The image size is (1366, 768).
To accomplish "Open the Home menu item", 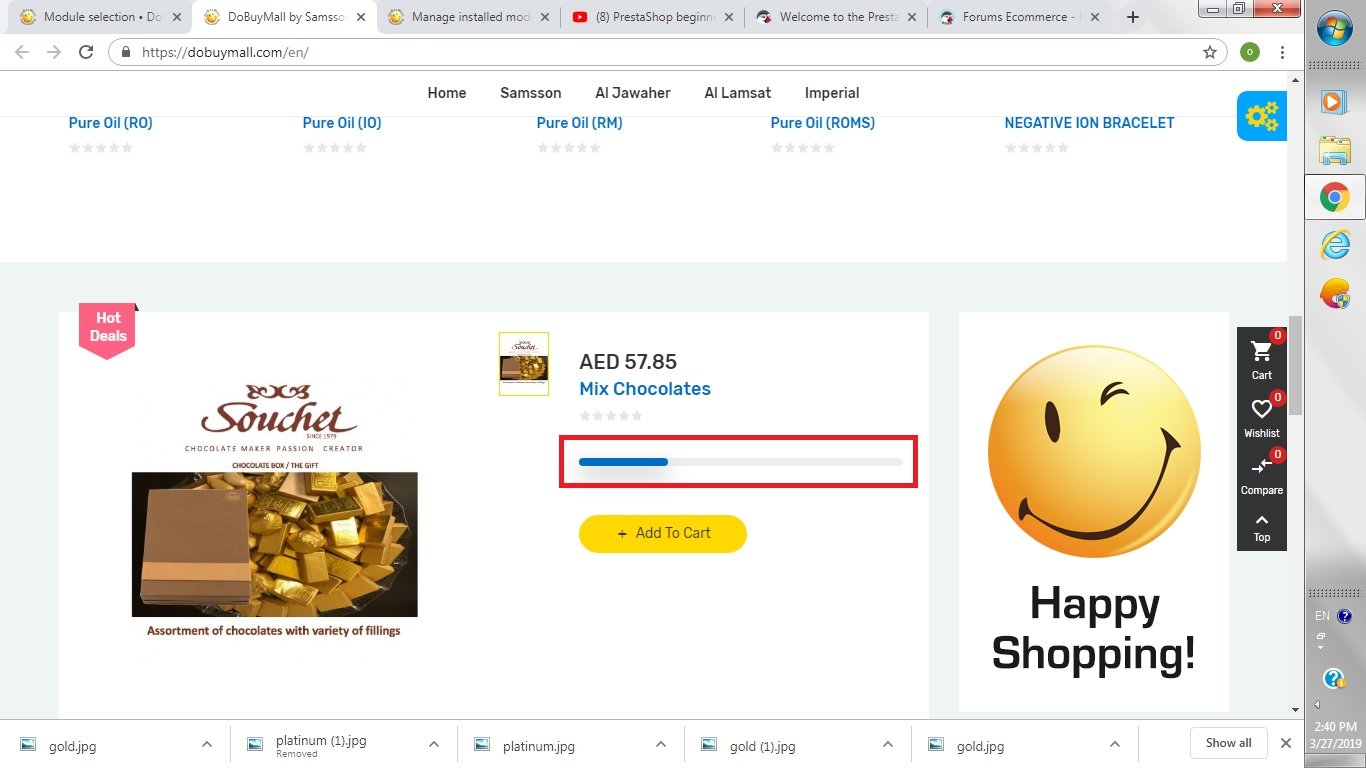I will coord(447,93).
